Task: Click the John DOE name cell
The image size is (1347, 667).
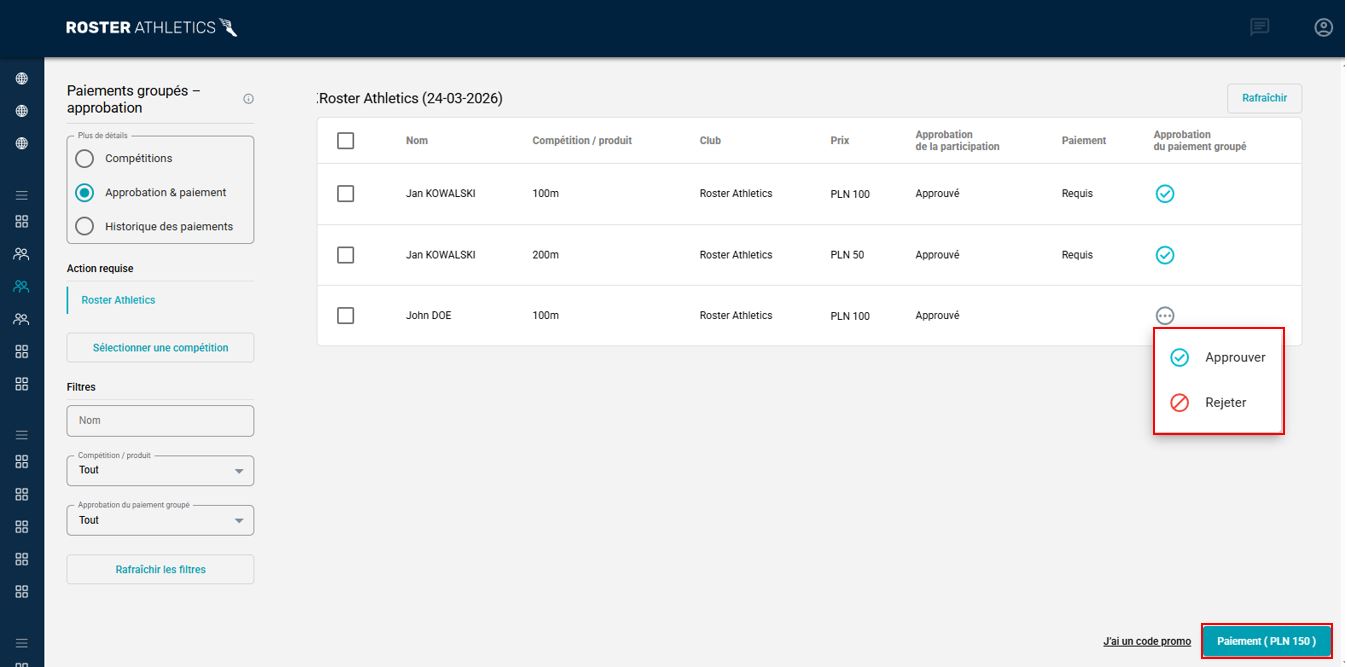Action: pos(428,316)
